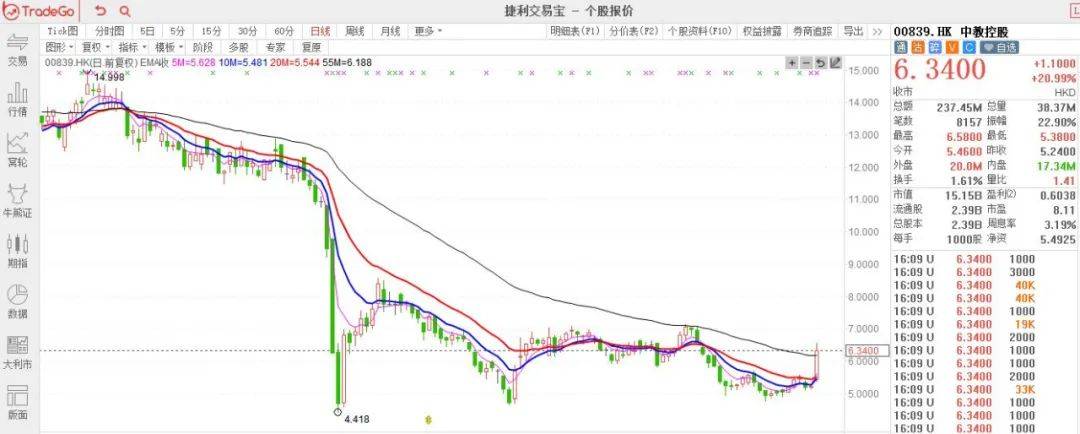The image size is (1080, 434).
Task: Select the 周线 weekly chart
Action: point(354,31)
